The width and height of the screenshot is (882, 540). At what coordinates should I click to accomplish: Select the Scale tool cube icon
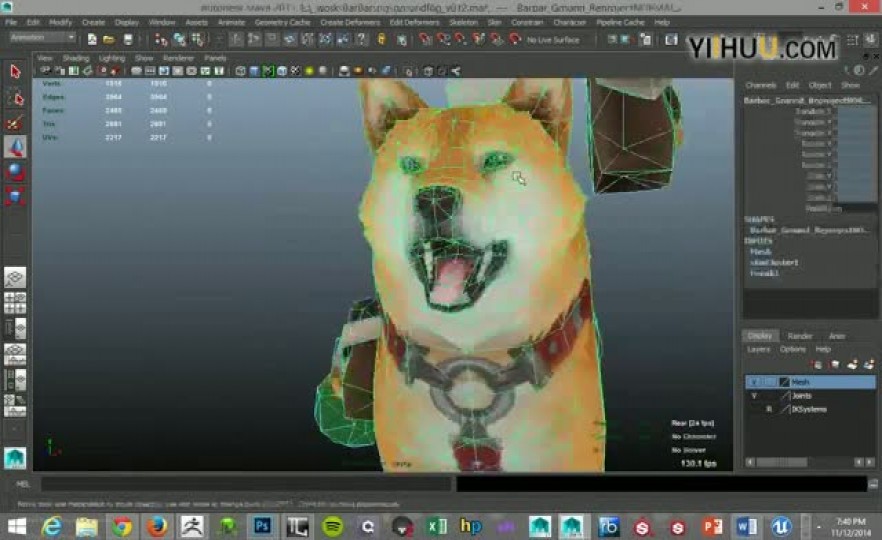(15, 196)
